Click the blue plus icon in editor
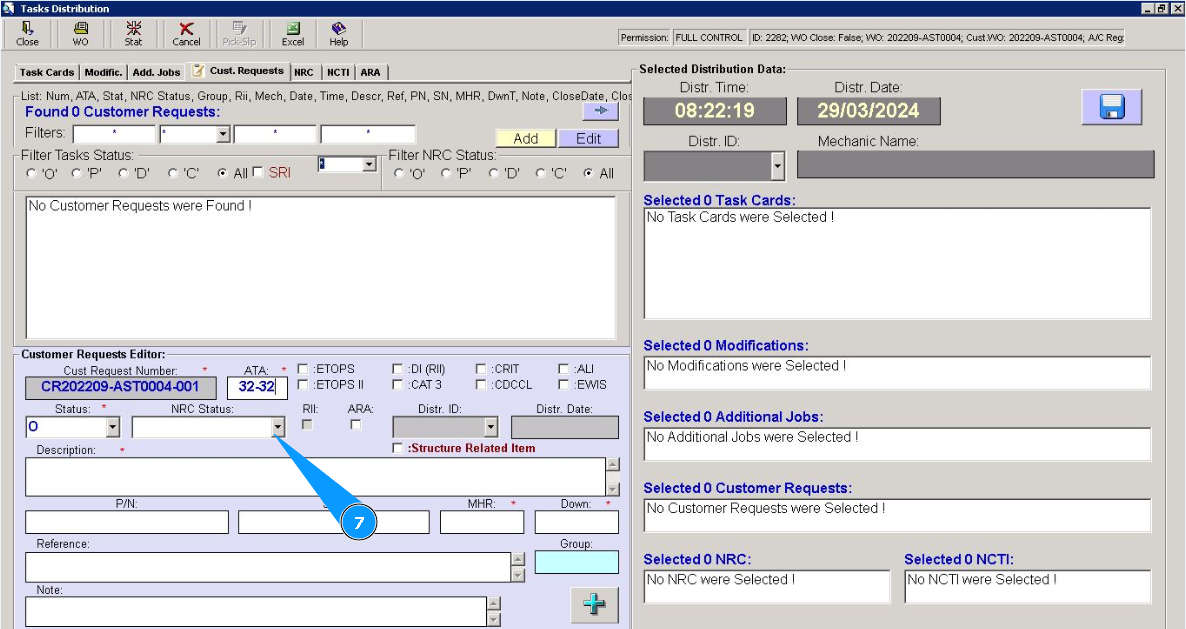Viewport: 1186px width, 629px height. coord(595,604)
